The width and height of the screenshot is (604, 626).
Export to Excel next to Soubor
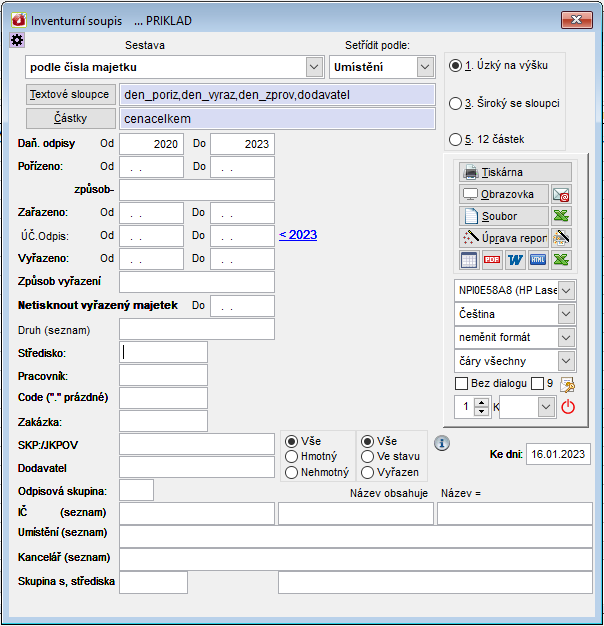coord(561,216)
